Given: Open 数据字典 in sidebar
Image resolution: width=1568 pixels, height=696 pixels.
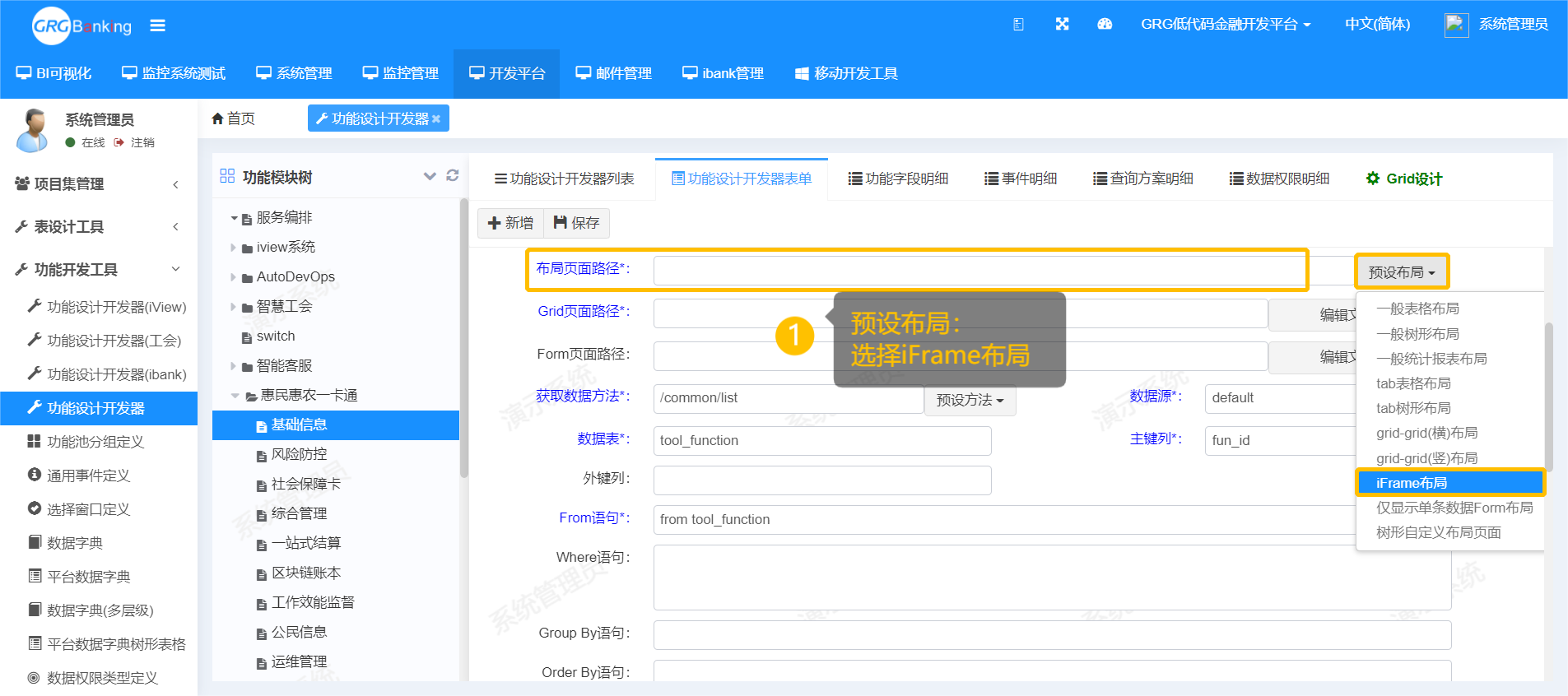Looking at the screenshot, I should (65, 543).
